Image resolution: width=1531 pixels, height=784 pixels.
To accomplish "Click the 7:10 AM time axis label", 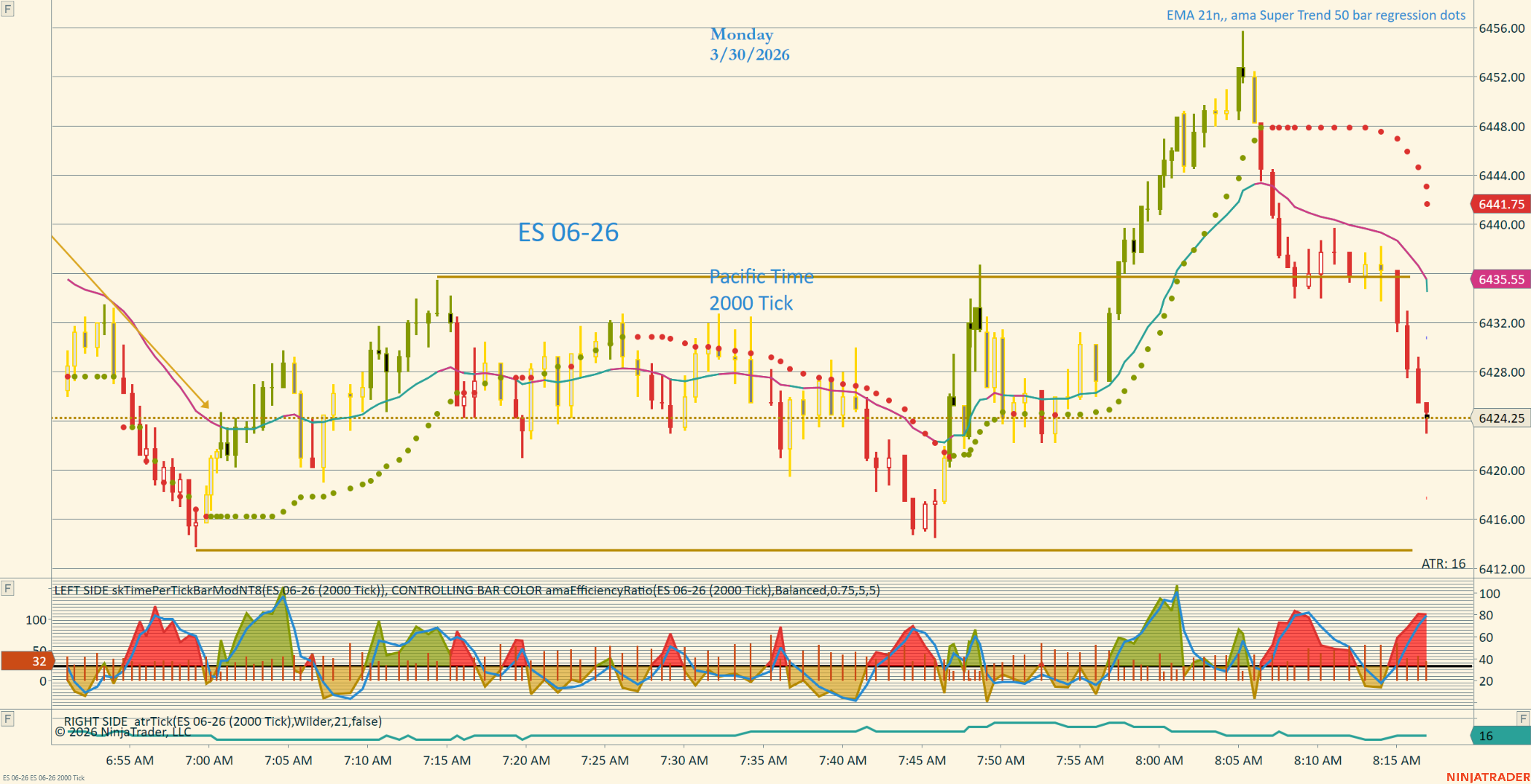I will (368, 761).
